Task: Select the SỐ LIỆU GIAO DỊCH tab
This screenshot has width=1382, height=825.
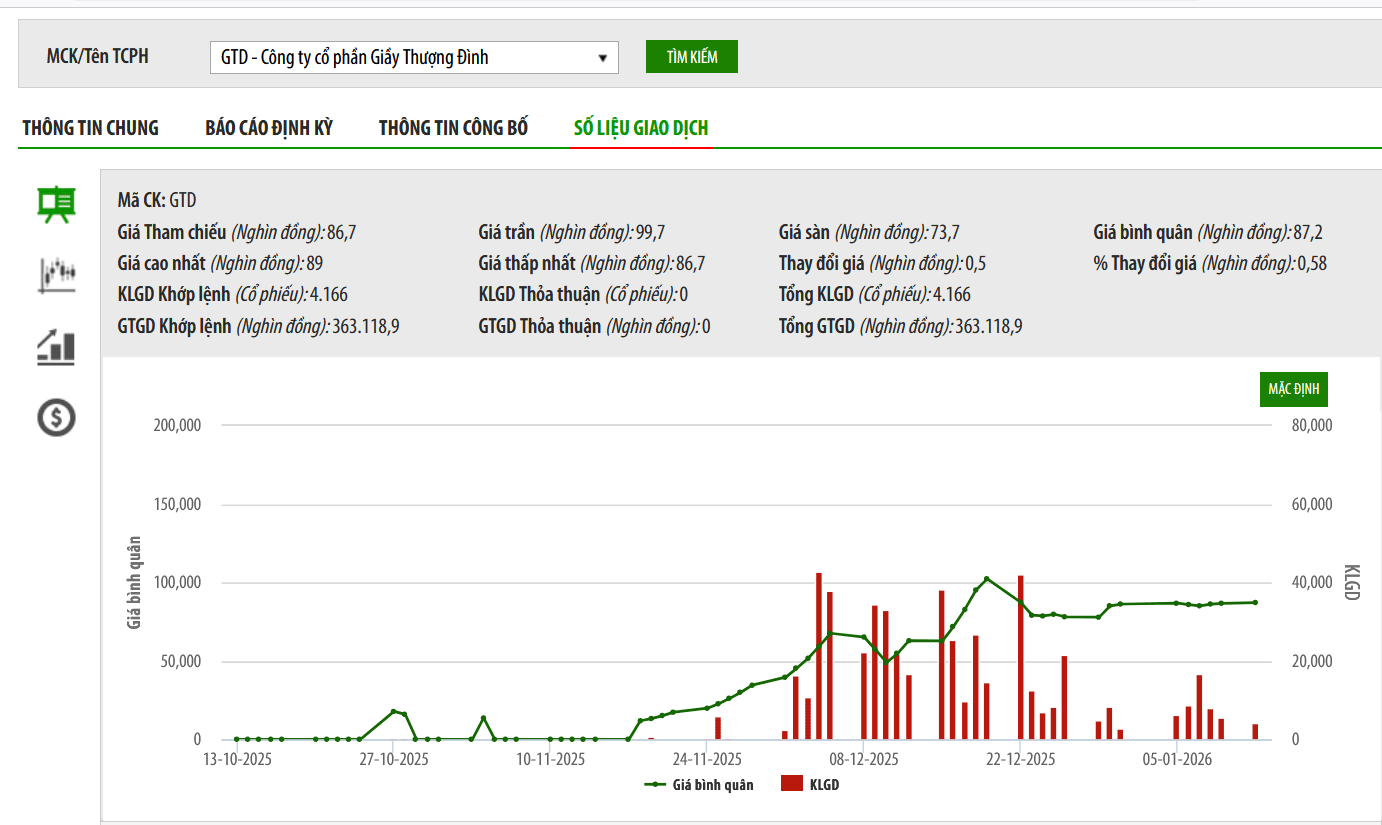Action: click(x=641, y=128)
